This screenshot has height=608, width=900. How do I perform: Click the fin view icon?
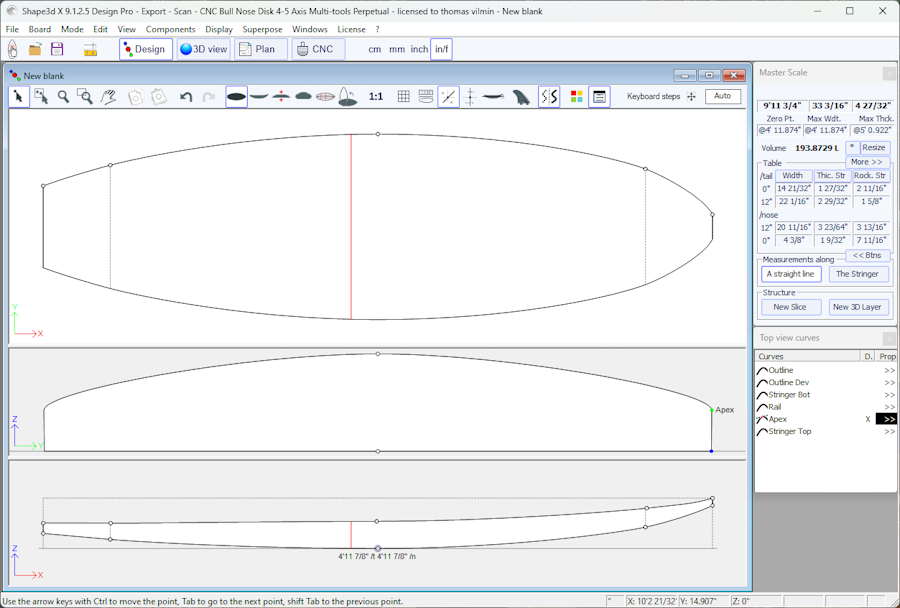pyautogui.click(x=521, y=97)
